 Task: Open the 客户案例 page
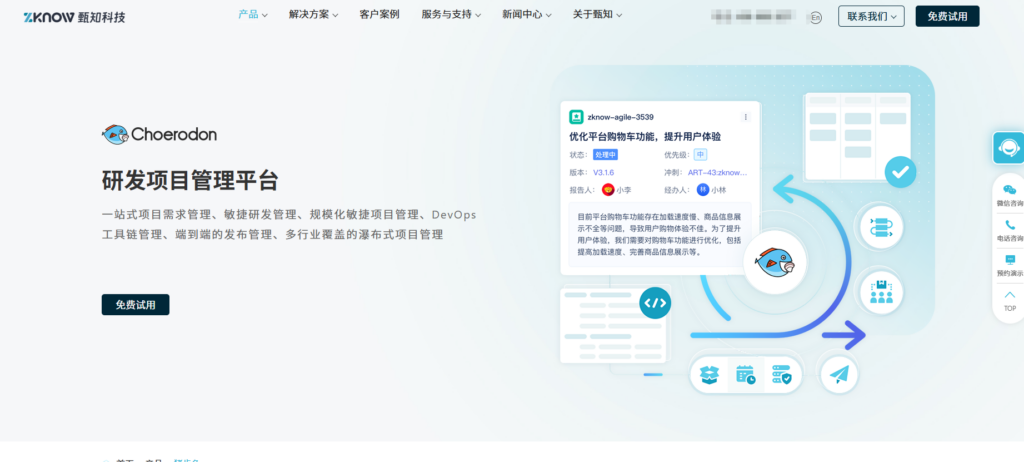tap(379, 14)
